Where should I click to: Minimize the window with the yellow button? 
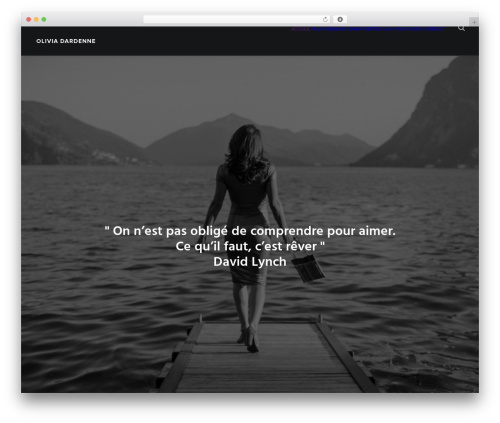point(36,19)
